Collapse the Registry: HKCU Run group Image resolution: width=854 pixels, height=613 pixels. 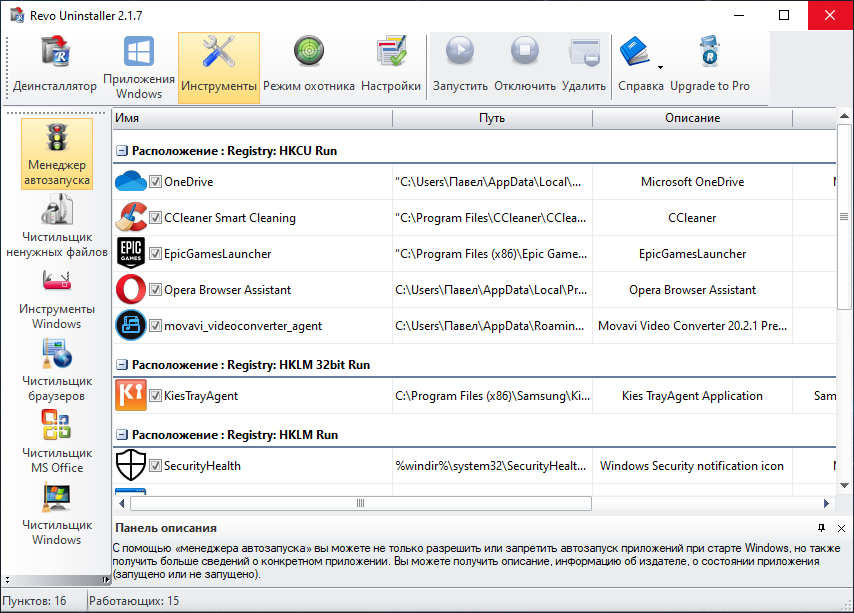click(123, 151)
